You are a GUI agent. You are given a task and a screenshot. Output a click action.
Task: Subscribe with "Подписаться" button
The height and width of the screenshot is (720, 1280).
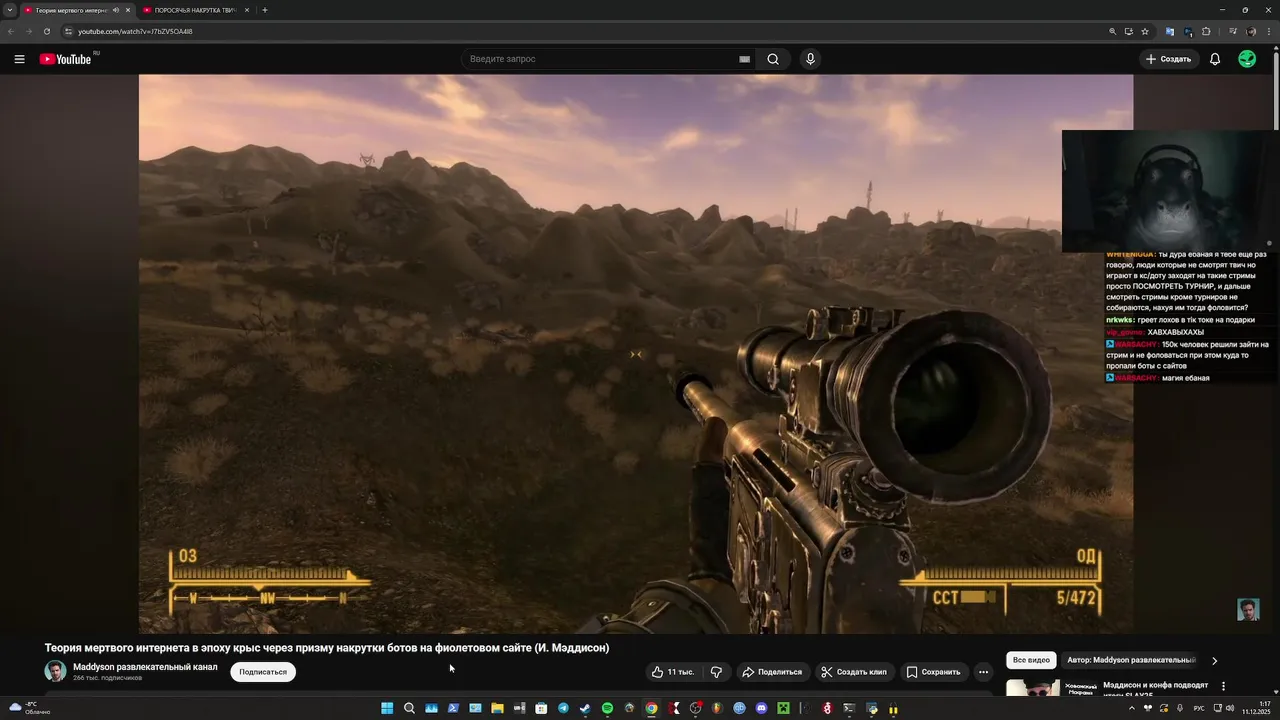[x=263, y=672]
